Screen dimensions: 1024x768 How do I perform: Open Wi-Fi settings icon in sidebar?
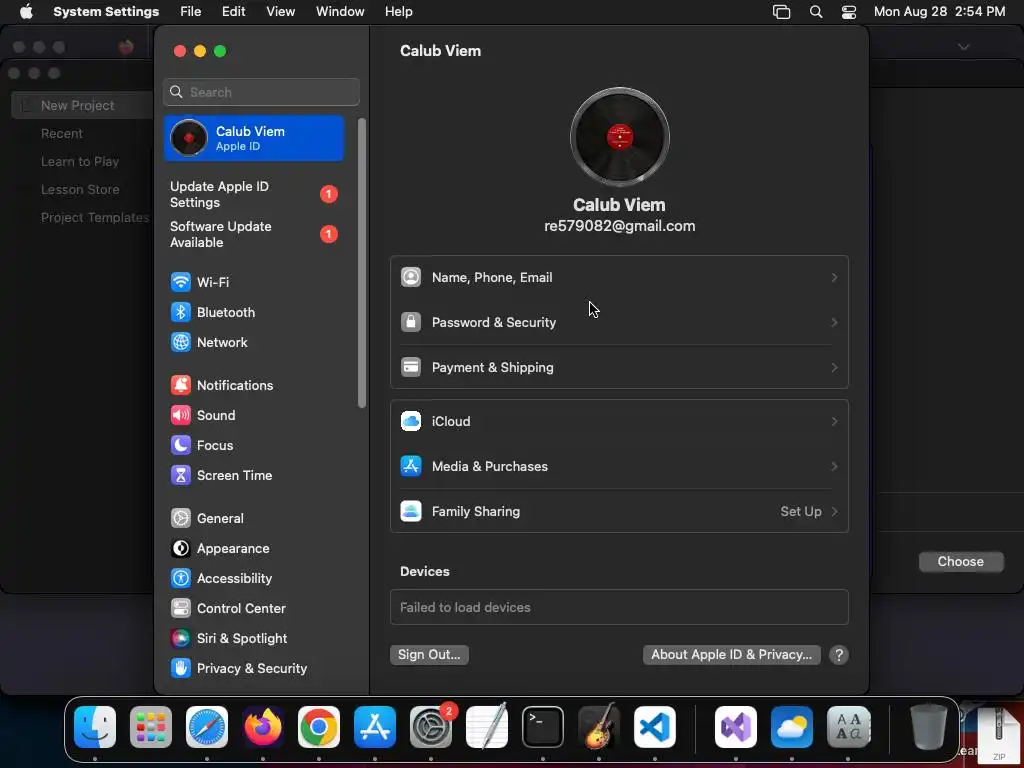[180, 282]
